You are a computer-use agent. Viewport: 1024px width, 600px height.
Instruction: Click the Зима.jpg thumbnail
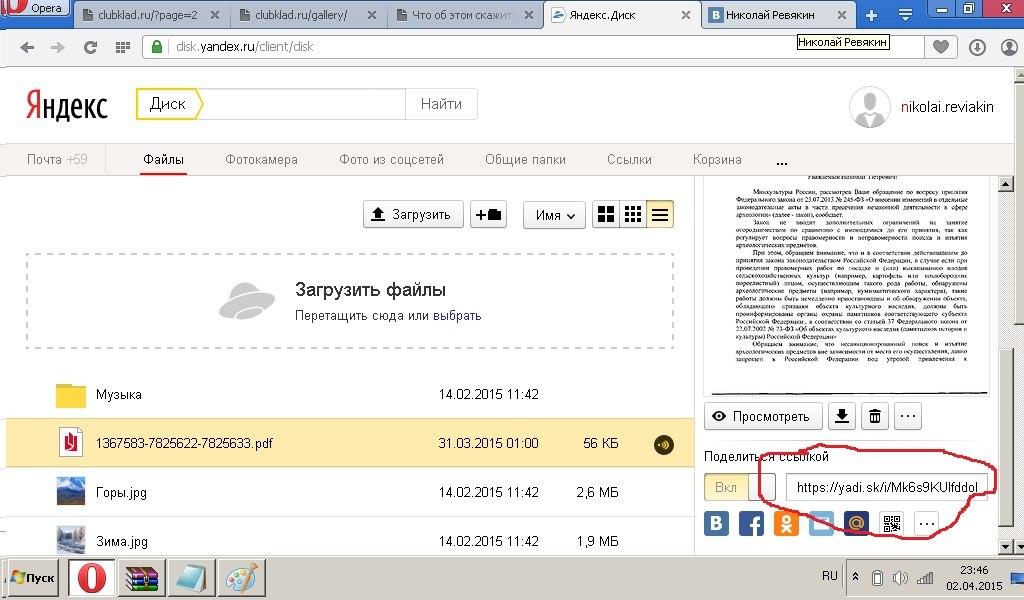point(71,540)
